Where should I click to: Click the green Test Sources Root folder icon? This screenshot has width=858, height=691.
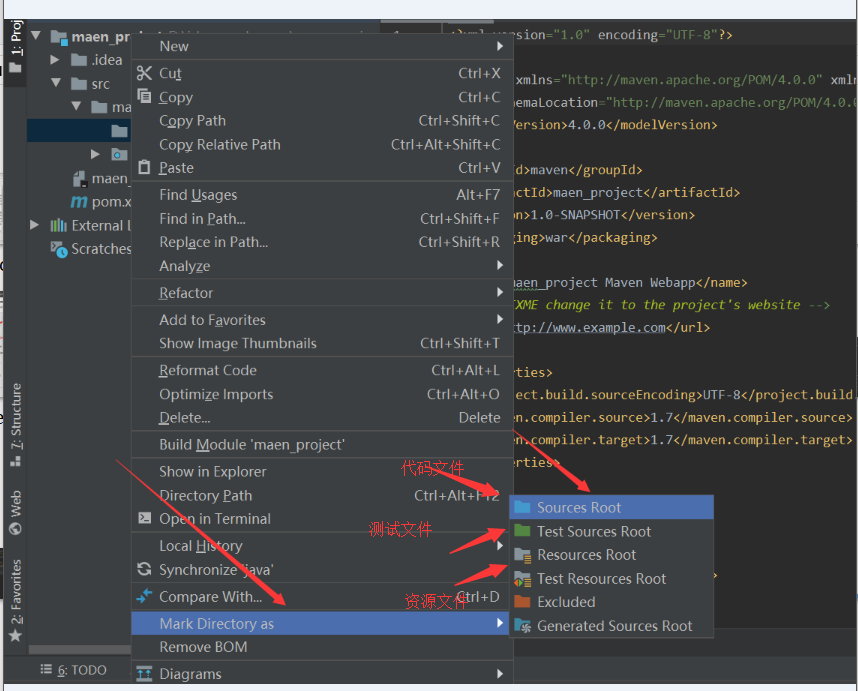523,530
